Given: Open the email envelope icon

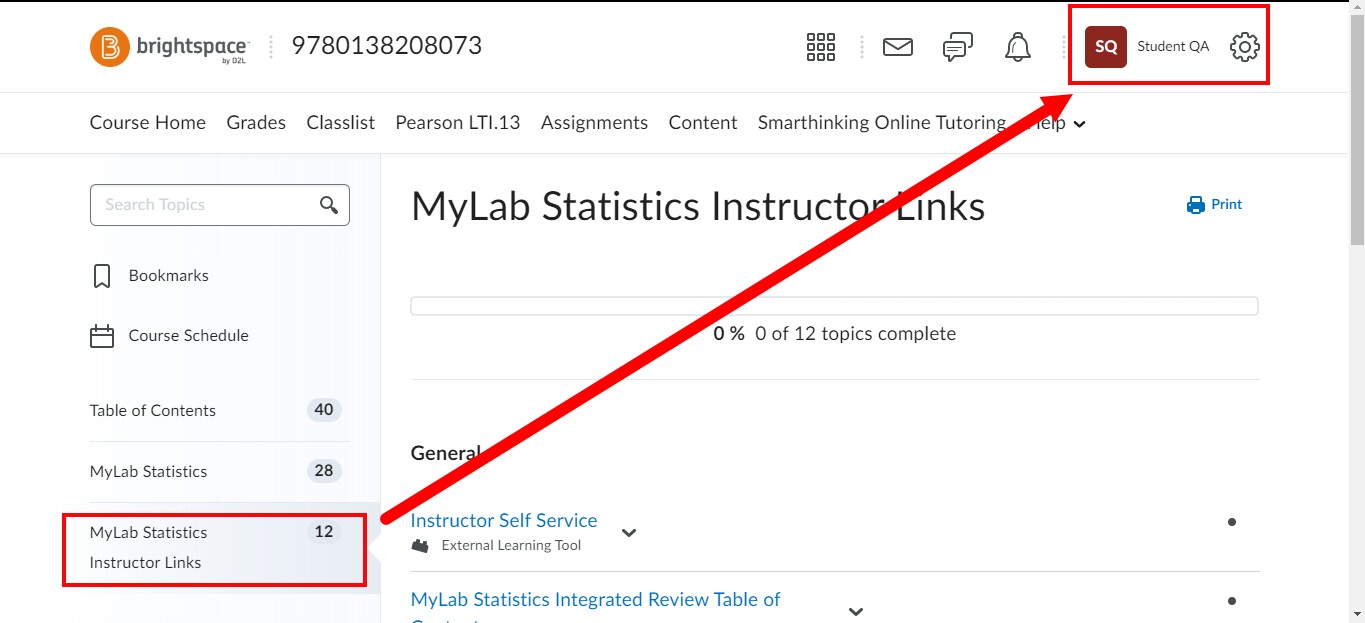Looking at the screenshot, I should [x=897, y=46].
